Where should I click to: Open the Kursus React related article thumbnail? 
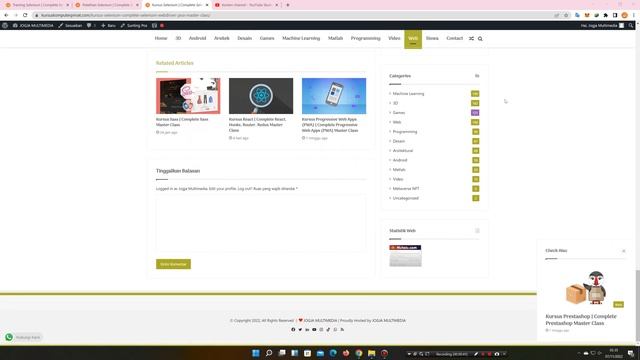(261, 96)
